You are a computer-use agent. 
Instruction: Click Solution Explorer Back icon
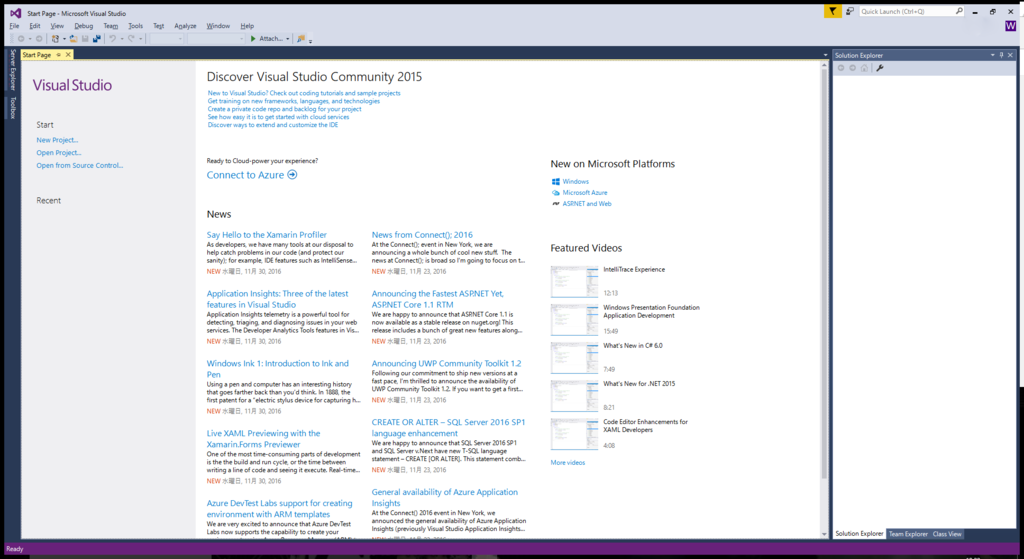pos(840,68)
